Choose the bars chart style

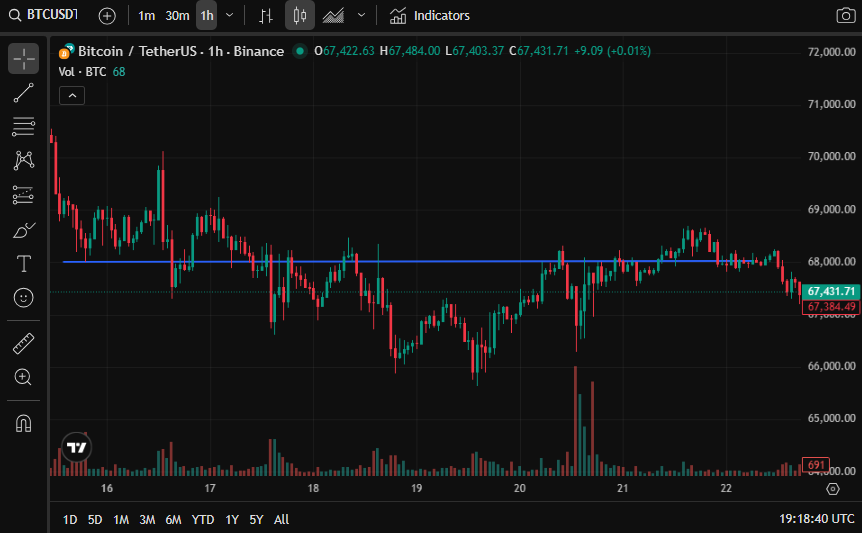point(266,16)
